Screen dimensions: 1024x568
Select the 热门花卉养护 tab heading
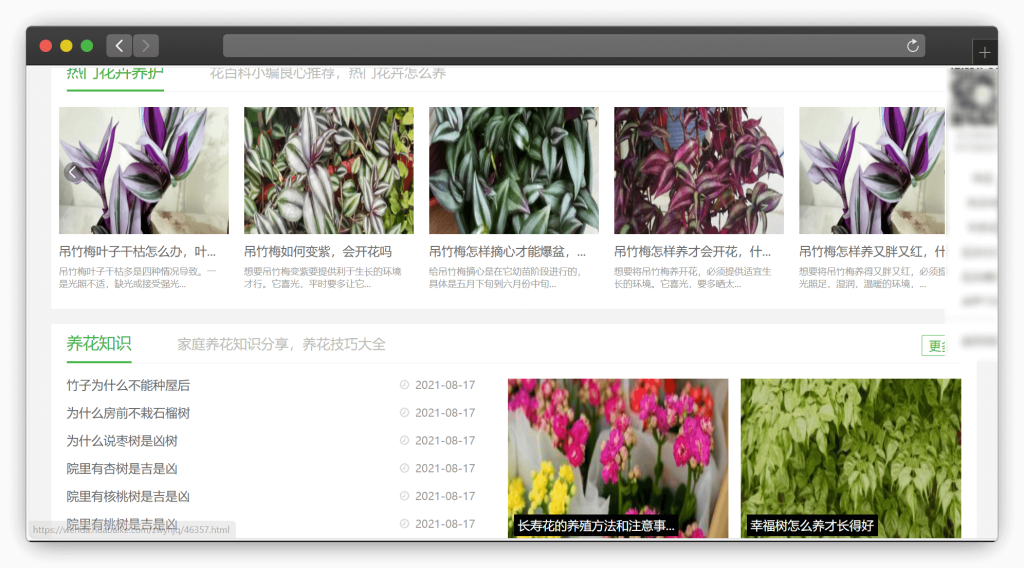pos(115,73)
